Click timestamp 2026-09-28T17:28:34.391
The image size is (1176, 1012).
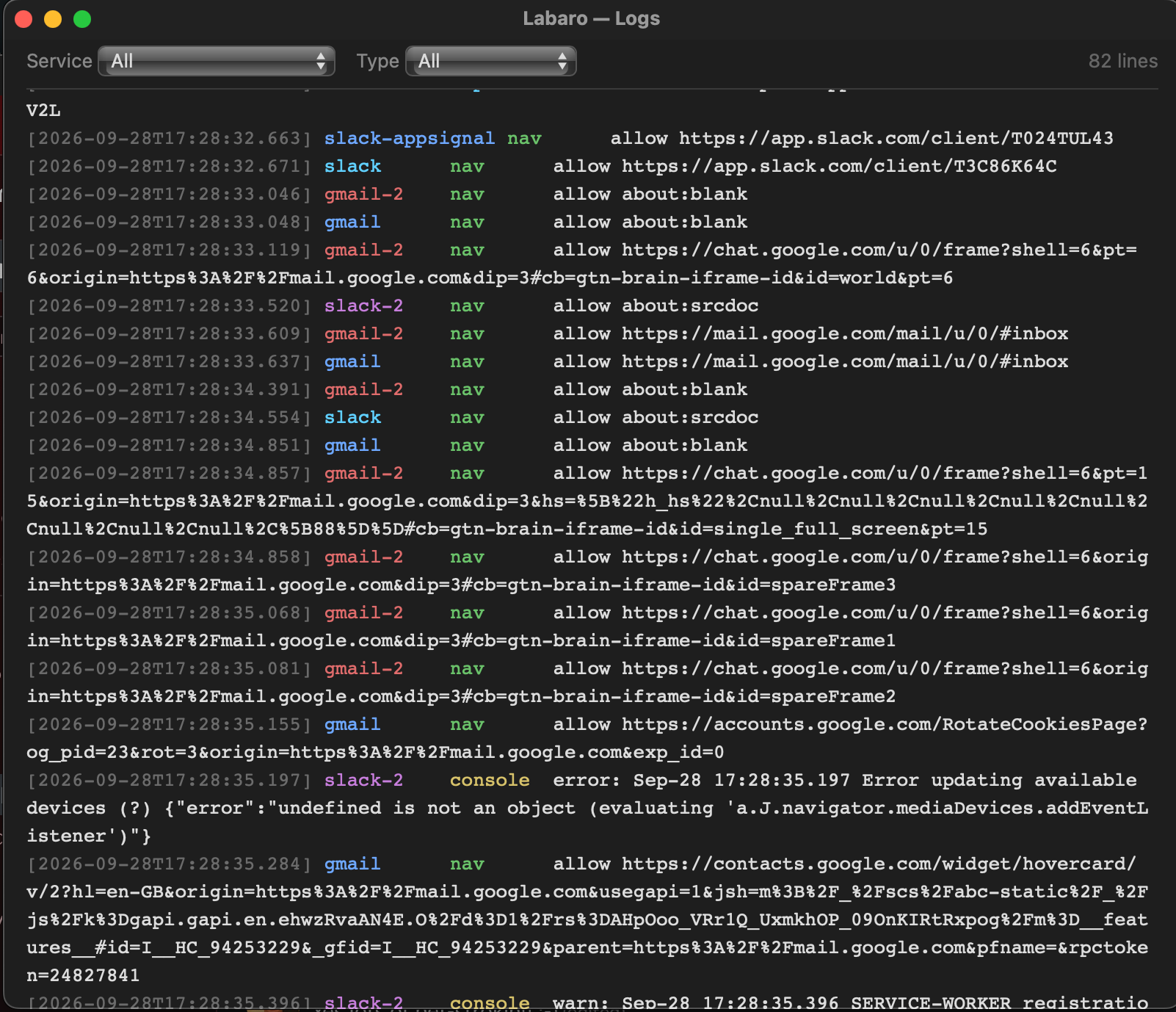(x=170, y=389)
